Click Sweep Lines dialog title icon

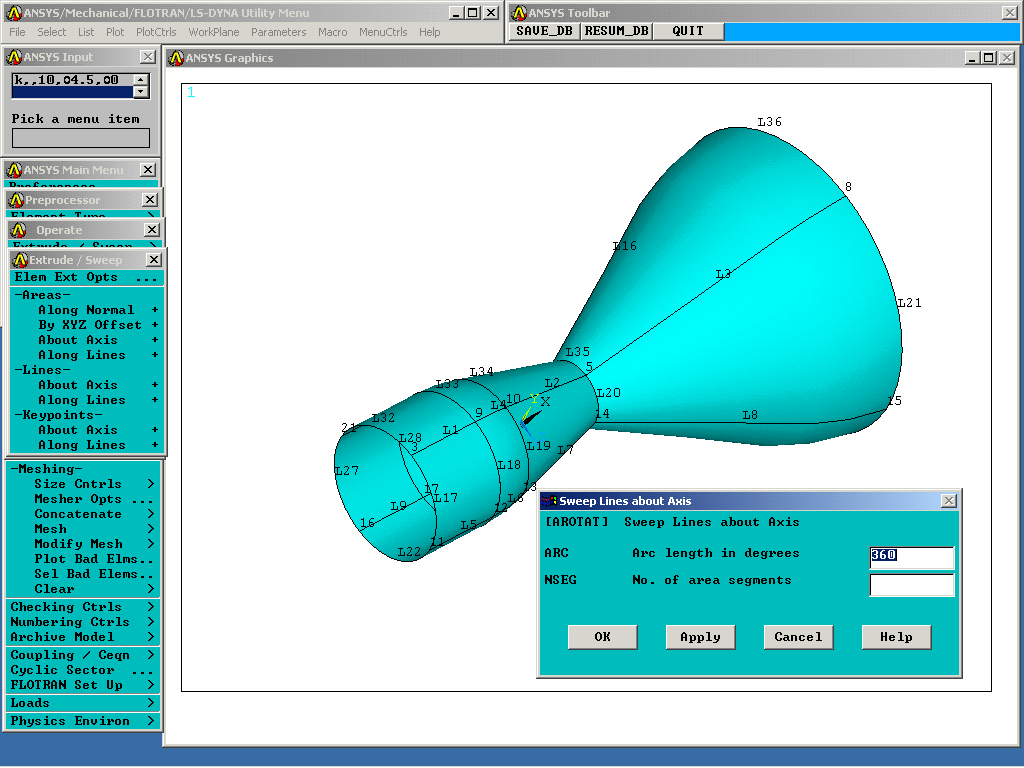pyautogui.click(x=549, y=501)
